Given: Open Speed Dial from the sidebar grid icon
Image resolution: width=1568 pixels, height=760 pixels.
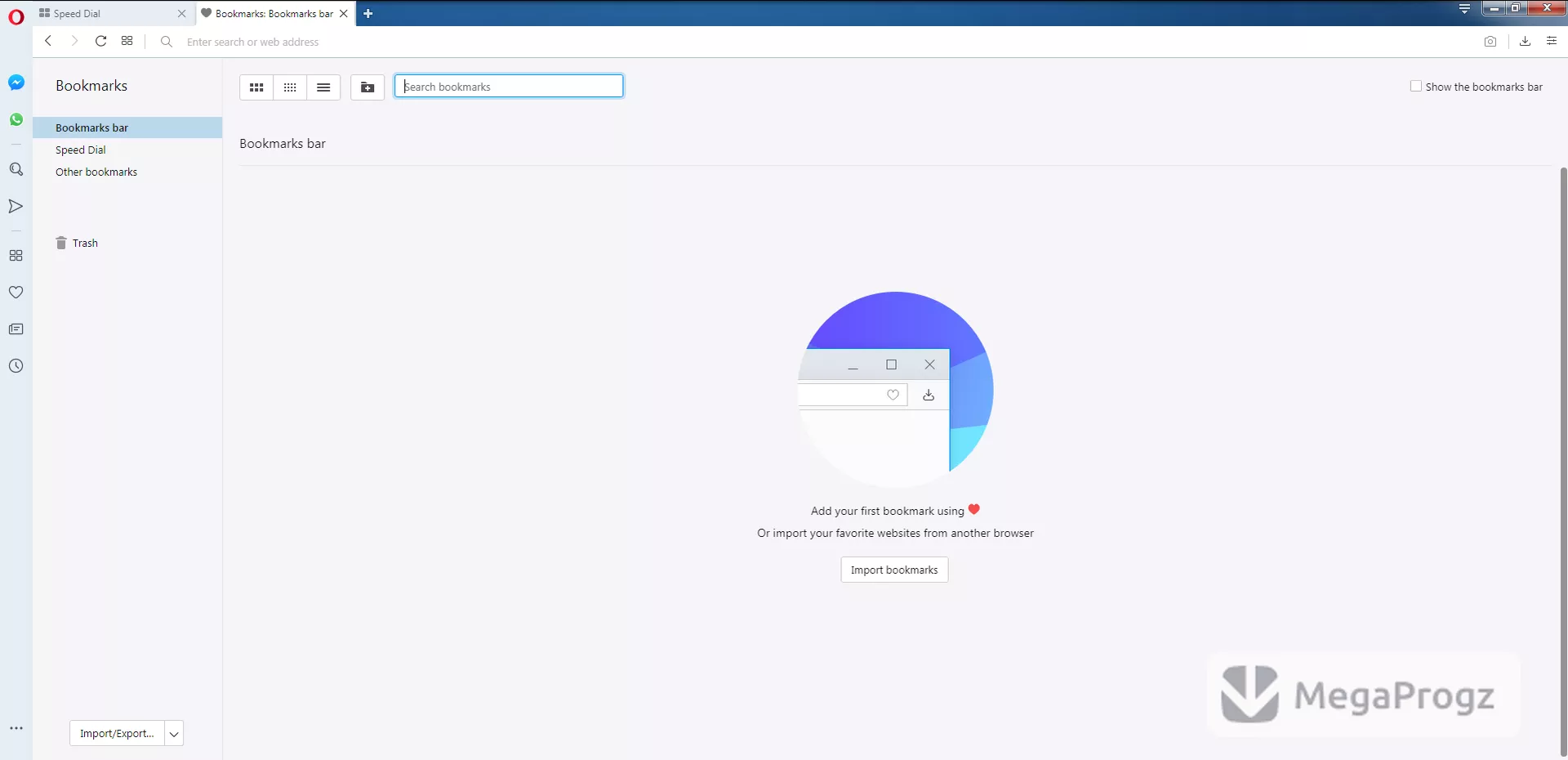Looking at the screenshot, I should (16, 255).
